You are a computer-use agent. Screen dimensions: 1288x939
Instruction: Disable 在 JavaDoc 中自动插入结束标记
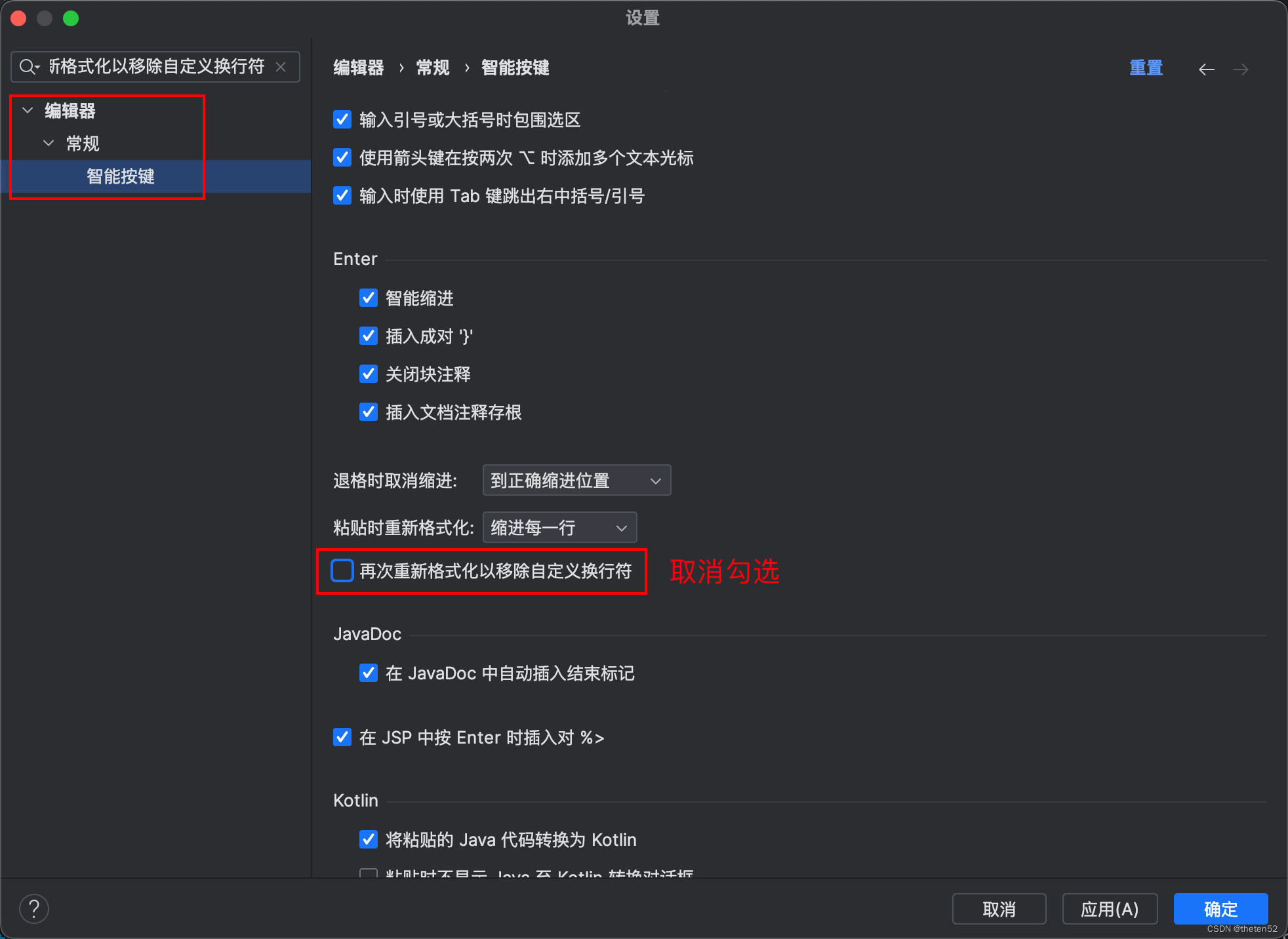point(369,673)
